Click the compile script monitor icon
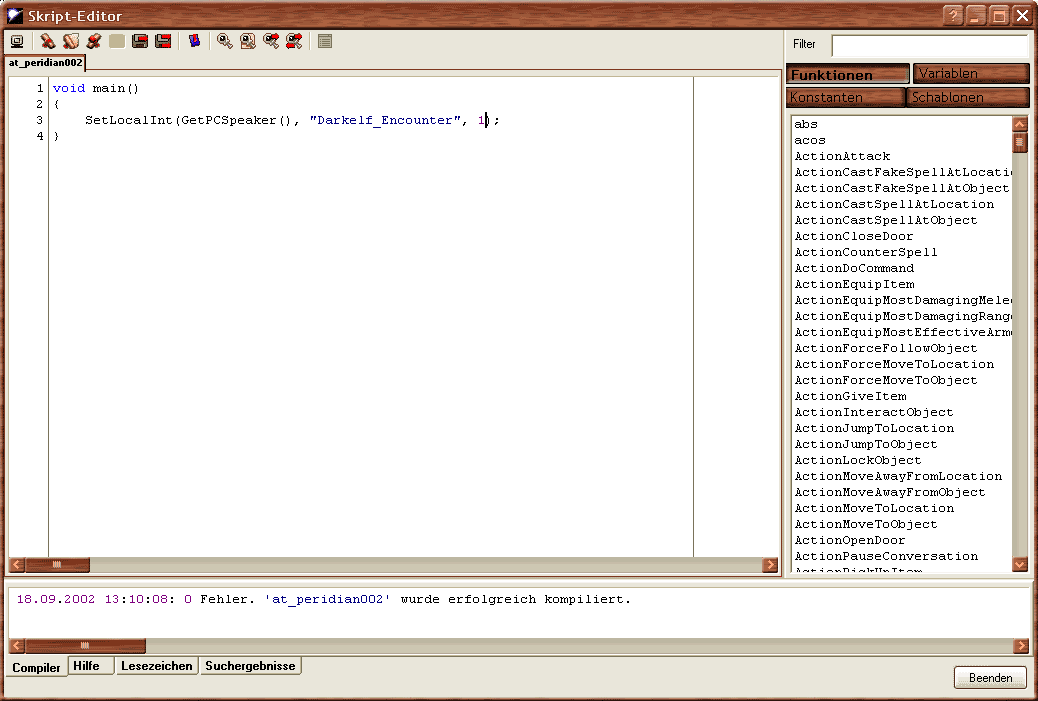The height and width of the screenshot is (701, 1038). pos(17,42)
